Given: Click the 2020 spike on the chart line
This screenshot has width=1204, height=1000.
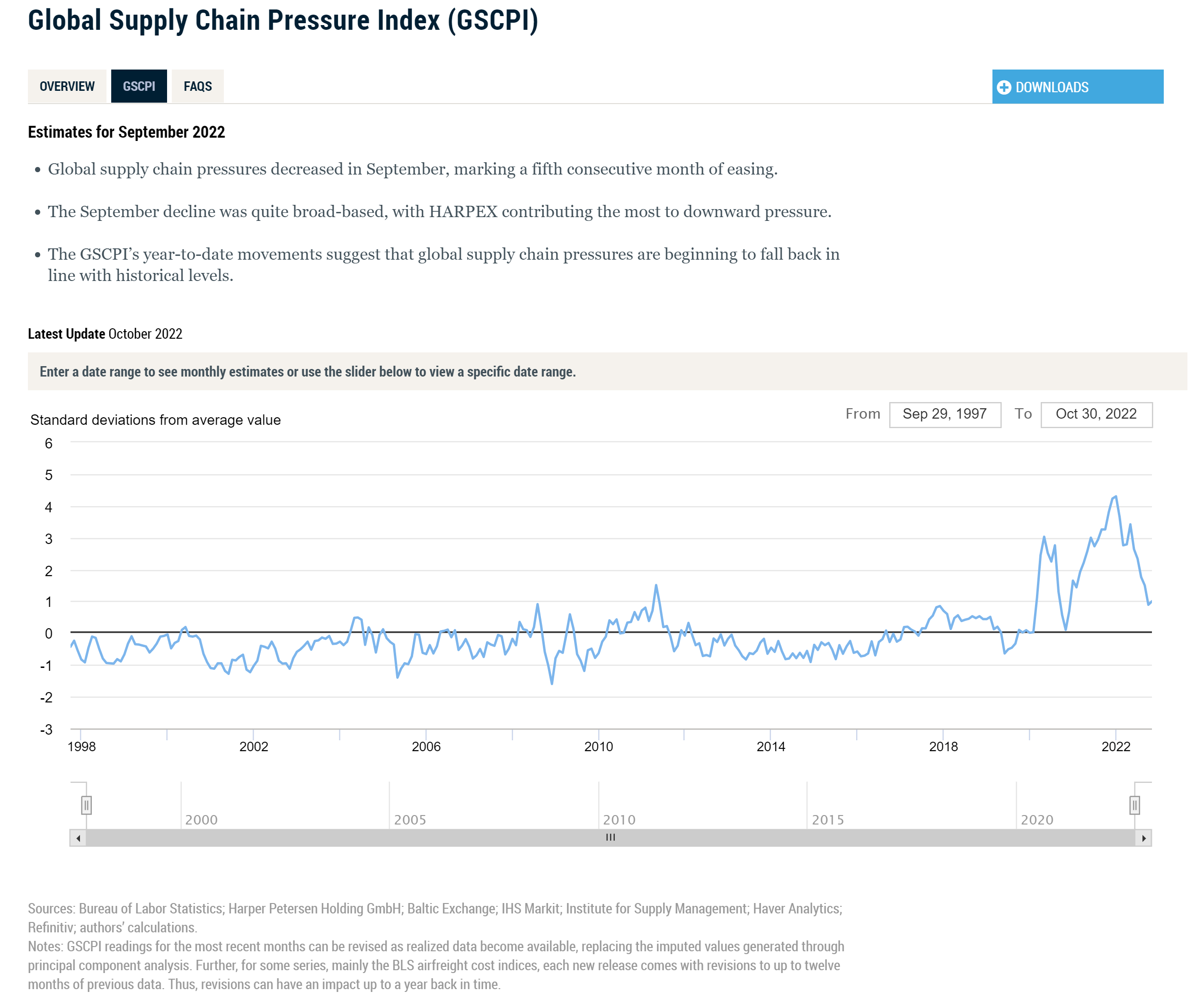Looking at the screenshot, I should pyautogui.click(x=1044, y=537).
